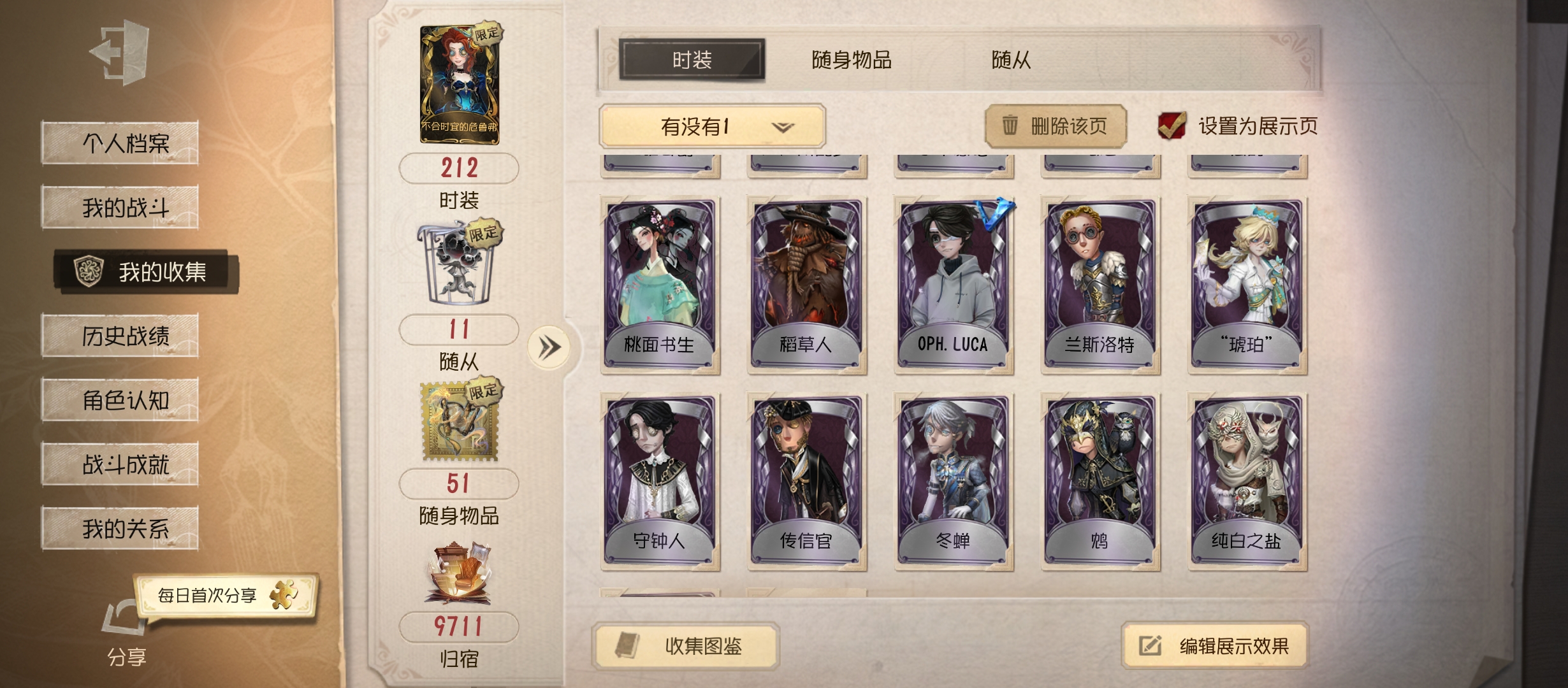The image size is (1568, 688).
Task: Open 历史战绩 in the side menu
Action: (x=120, y=336)
